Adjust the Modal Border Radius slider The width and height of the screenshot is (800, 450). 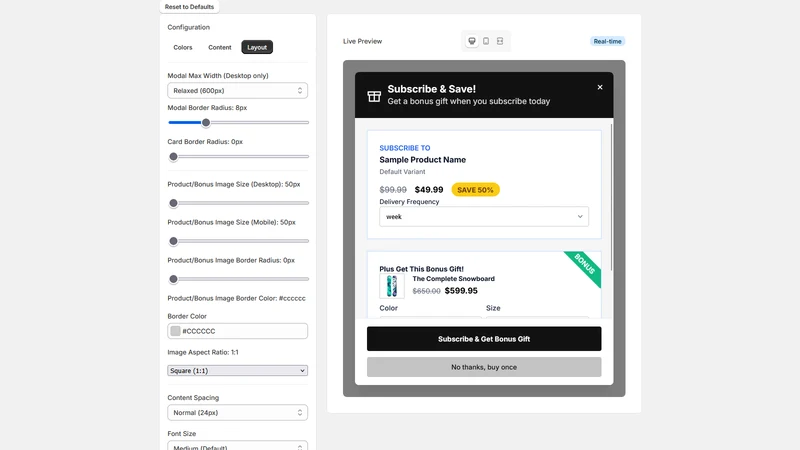click(x=238, y=122)
